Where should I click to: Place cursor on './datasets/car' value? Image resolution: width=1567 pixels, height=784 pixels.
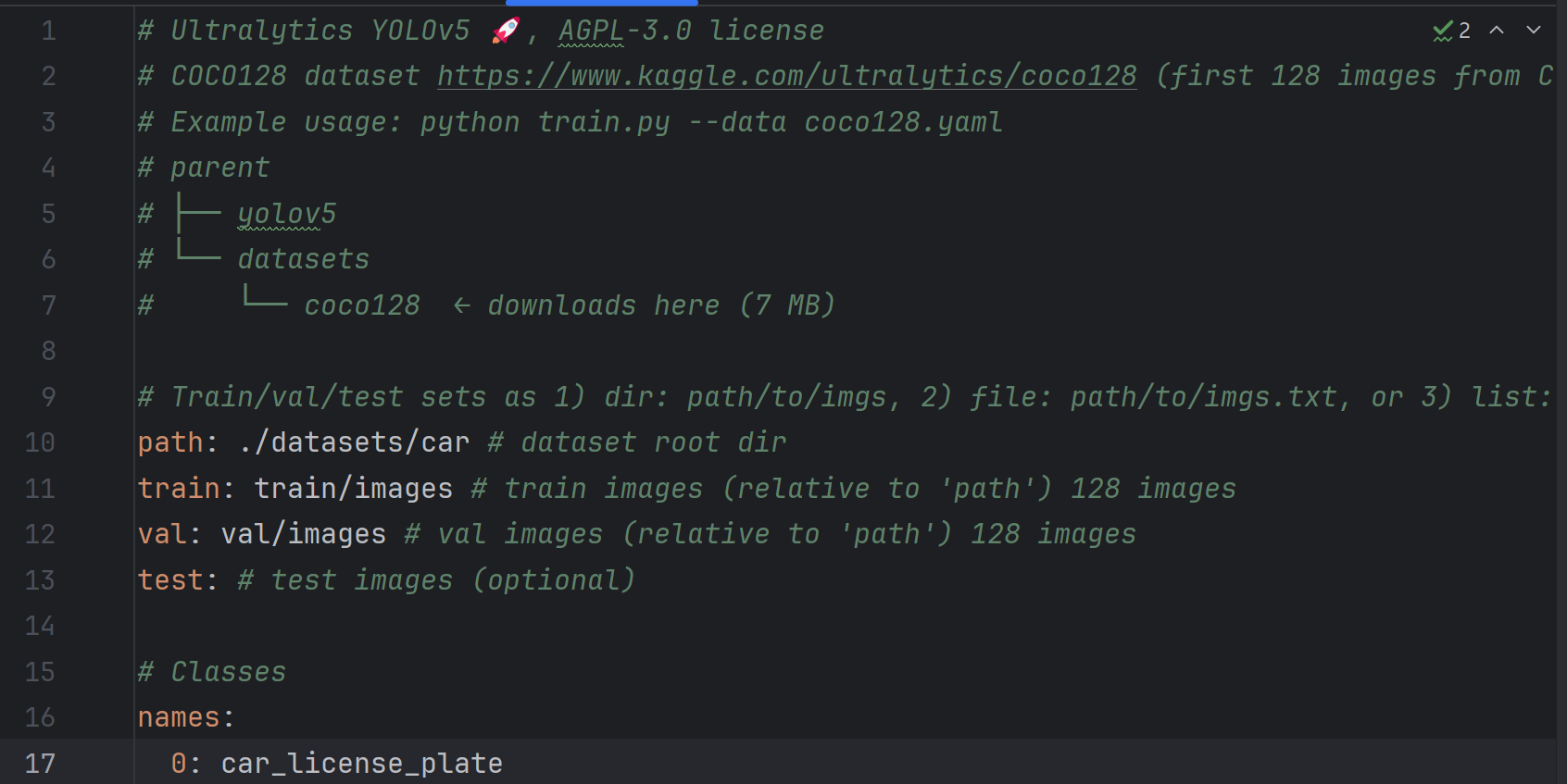[354, 442]
